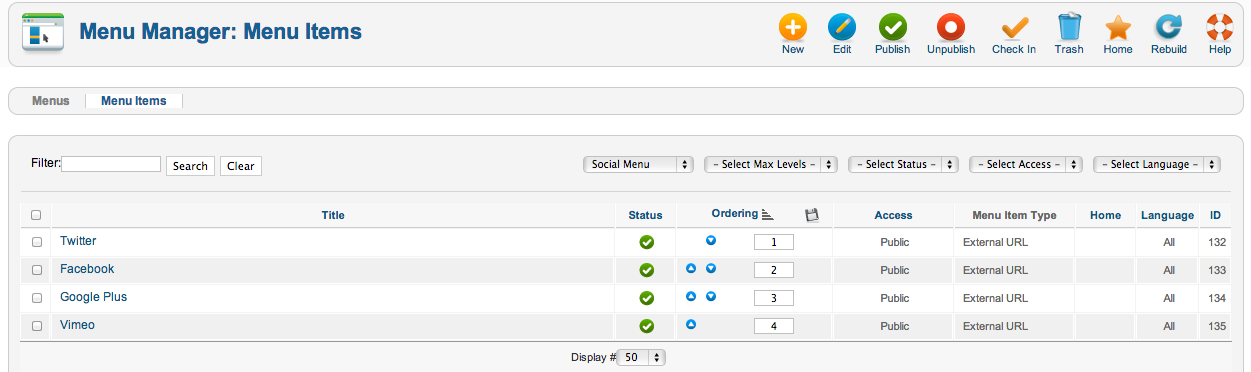Screen dimensions: 1251x372
Task: Click the Check In toolbar icon
Action: click(x=1014, y=27)
